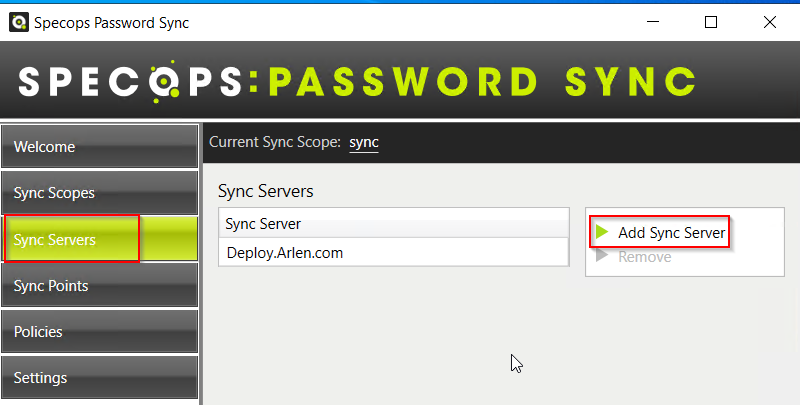The width and height of the screenshot is (800, 405).
Task: Select the highlighted Sync Servers sidebar item
Action: click(99, 239)
